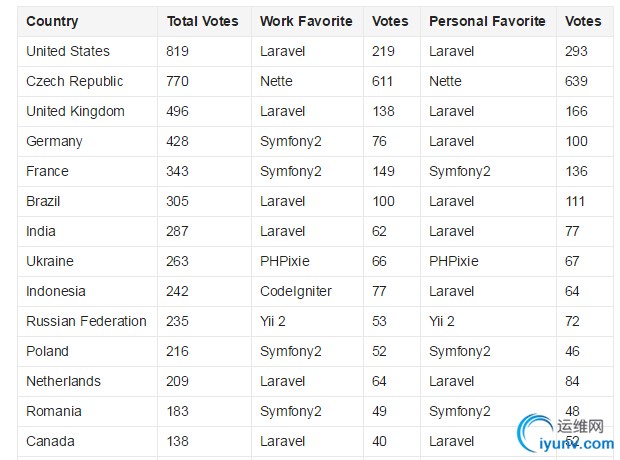Select the France total votes 343
The width and height of the screenshot is (620, 460).
coord(177,171)
